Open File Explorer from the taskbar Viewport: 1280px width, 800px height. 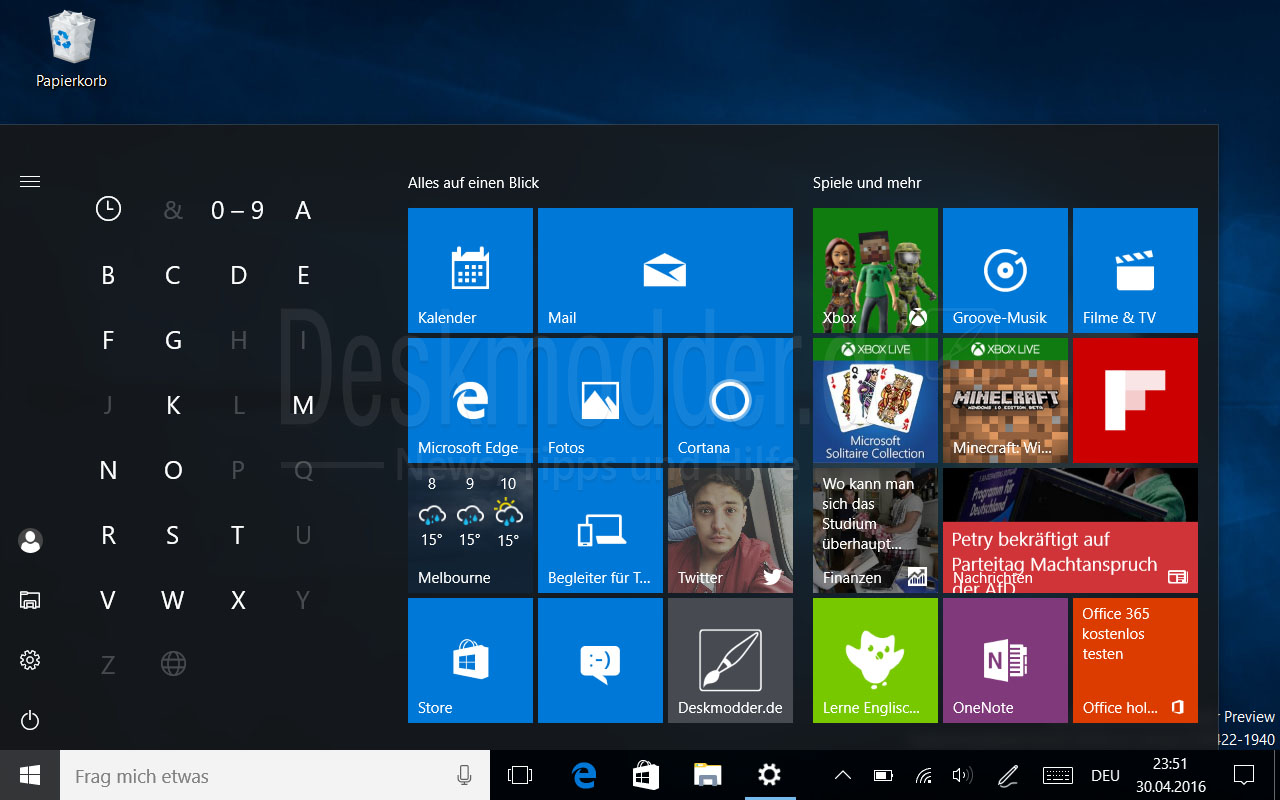pyautogui.click(x=707, y=775)
